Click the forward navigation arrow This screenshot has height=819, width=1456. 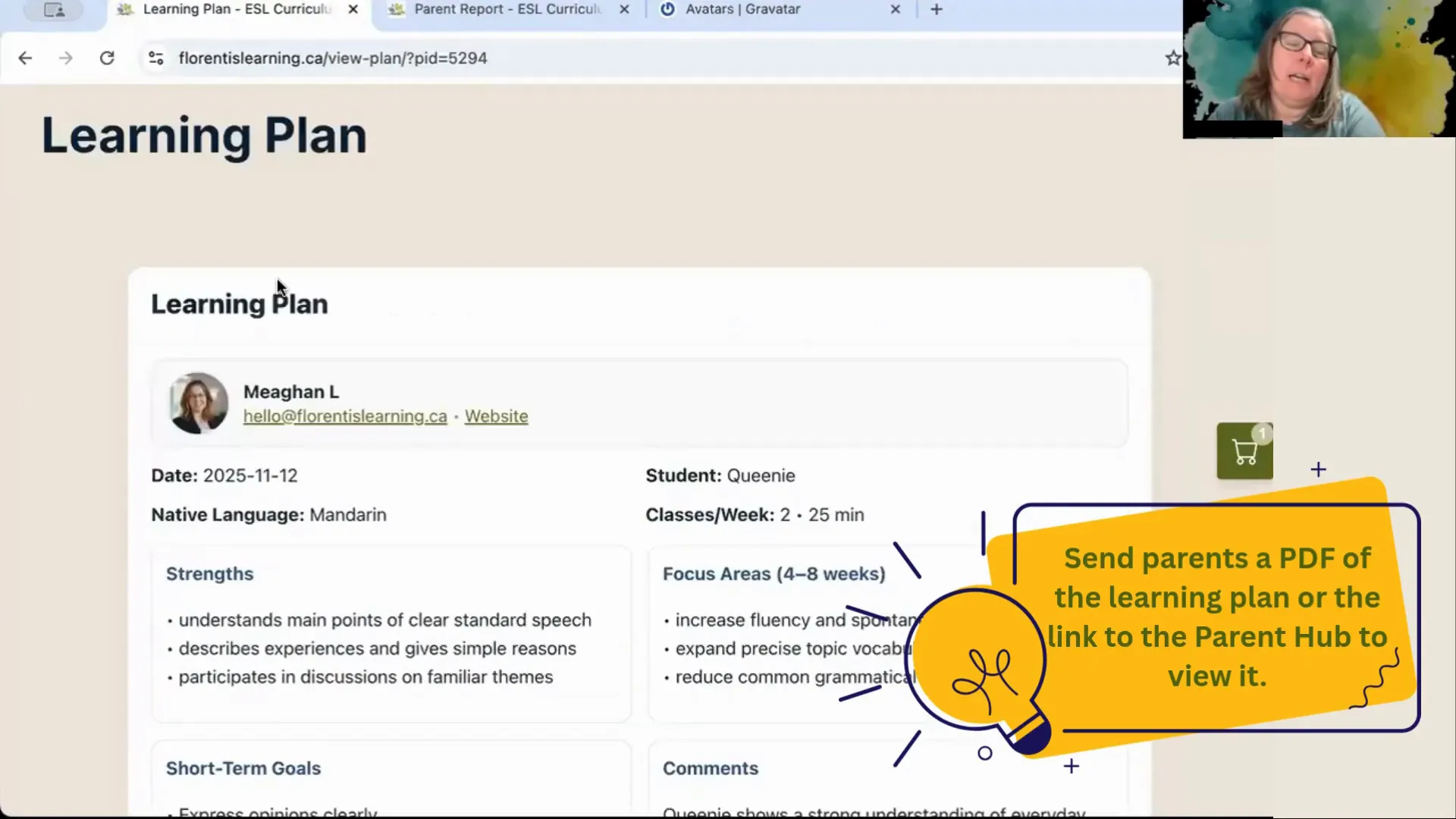pos(66,58)
